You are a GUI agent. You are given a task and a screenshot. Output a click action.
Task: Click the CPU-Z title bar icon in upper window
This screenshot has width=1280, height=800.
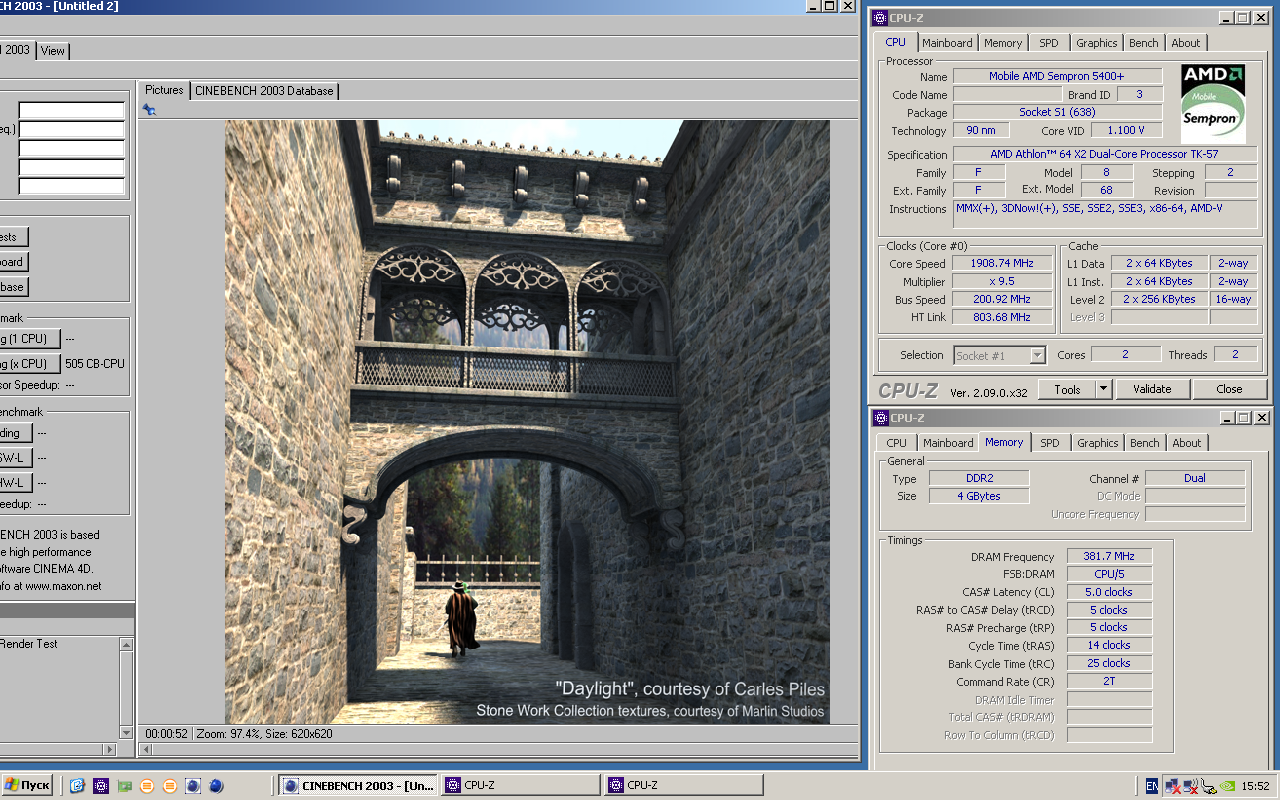click(880, 18)
